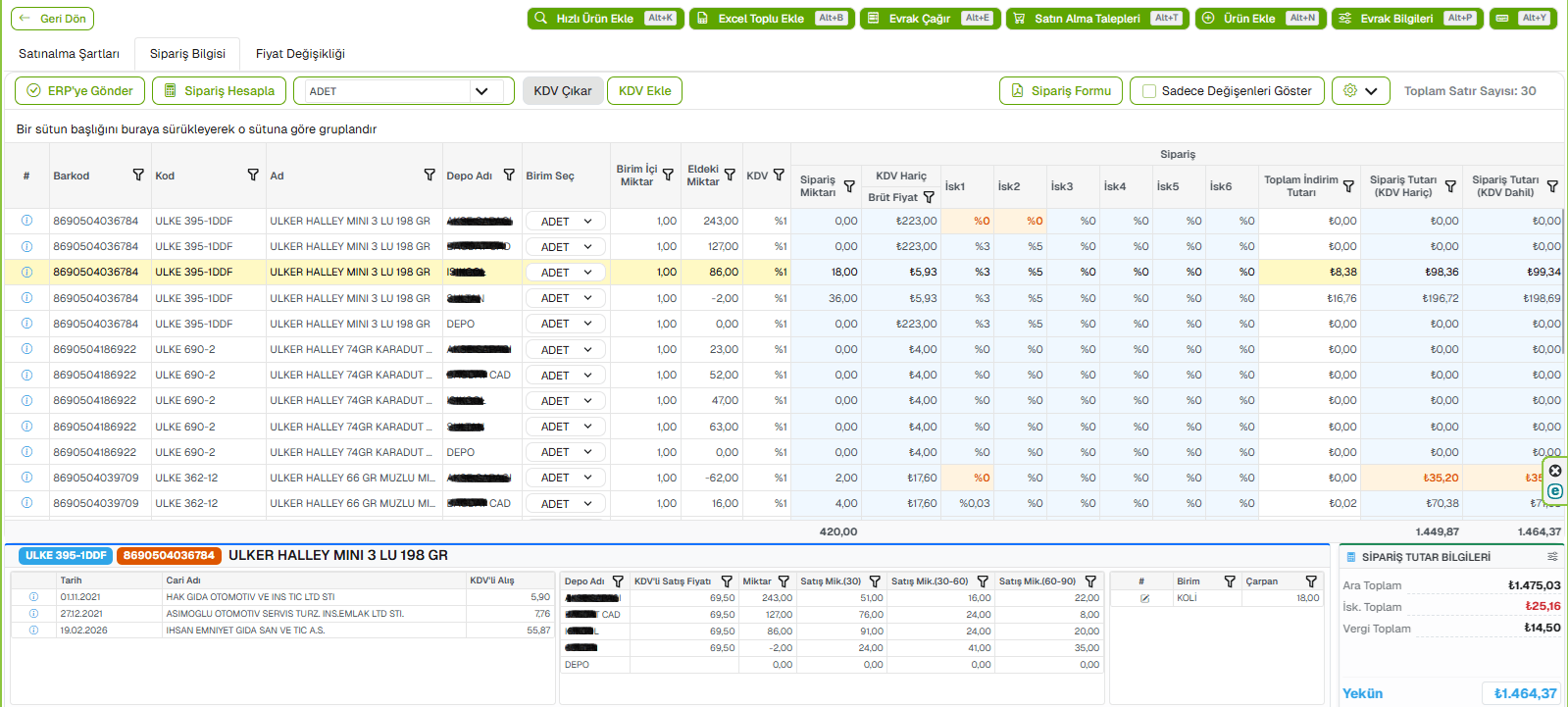Click the filter icon on KDV column
Screen dimensions: 1568x707
(779, 175)
